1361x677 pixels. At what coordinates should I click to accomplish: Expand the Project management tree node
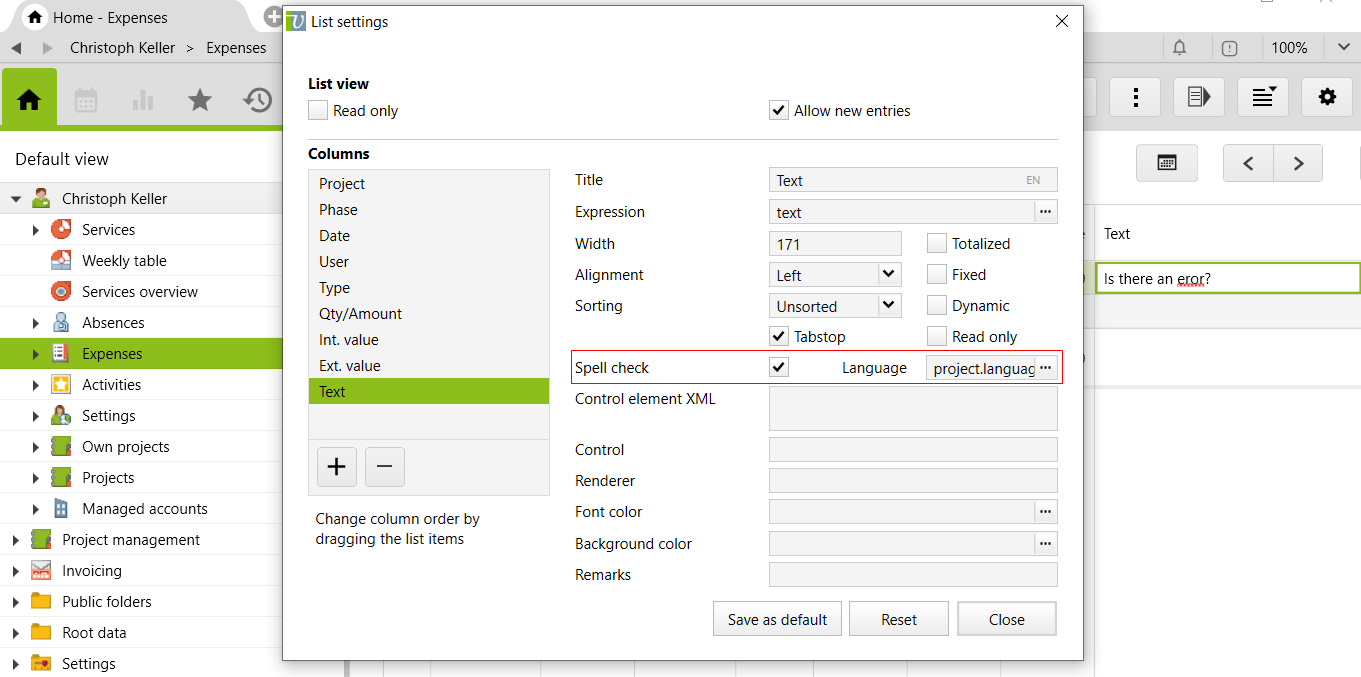pos(15,540)
